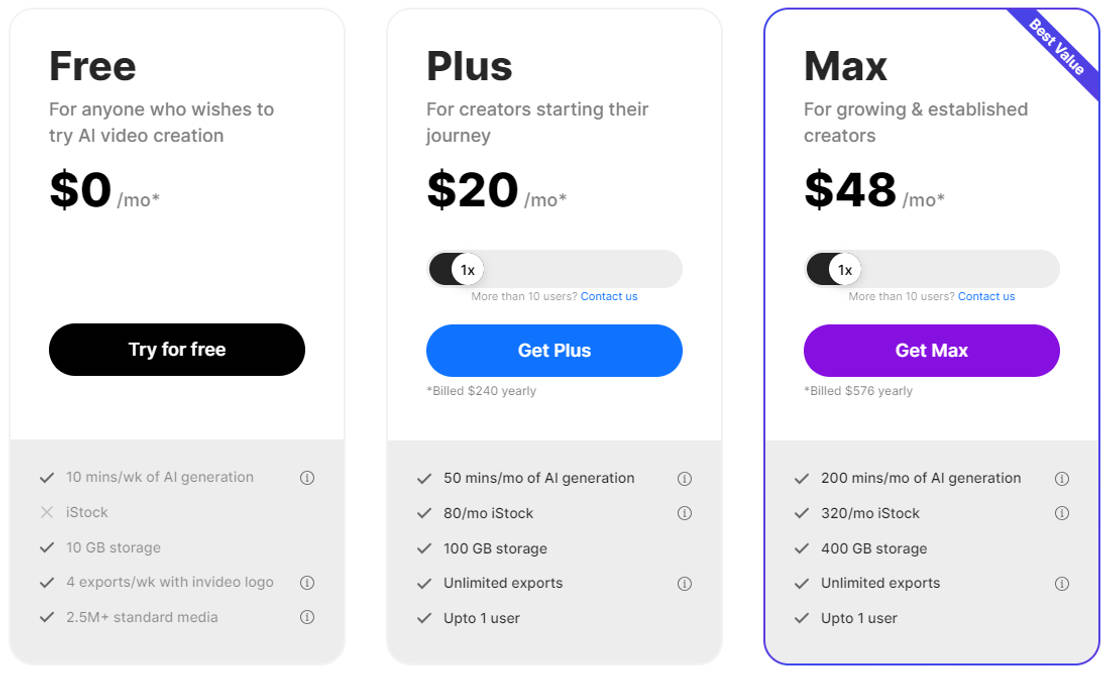The width and height of the screenshot is (1108, 674).
Task: Click the Plus user slider track
Action: [x=580, y=270]
